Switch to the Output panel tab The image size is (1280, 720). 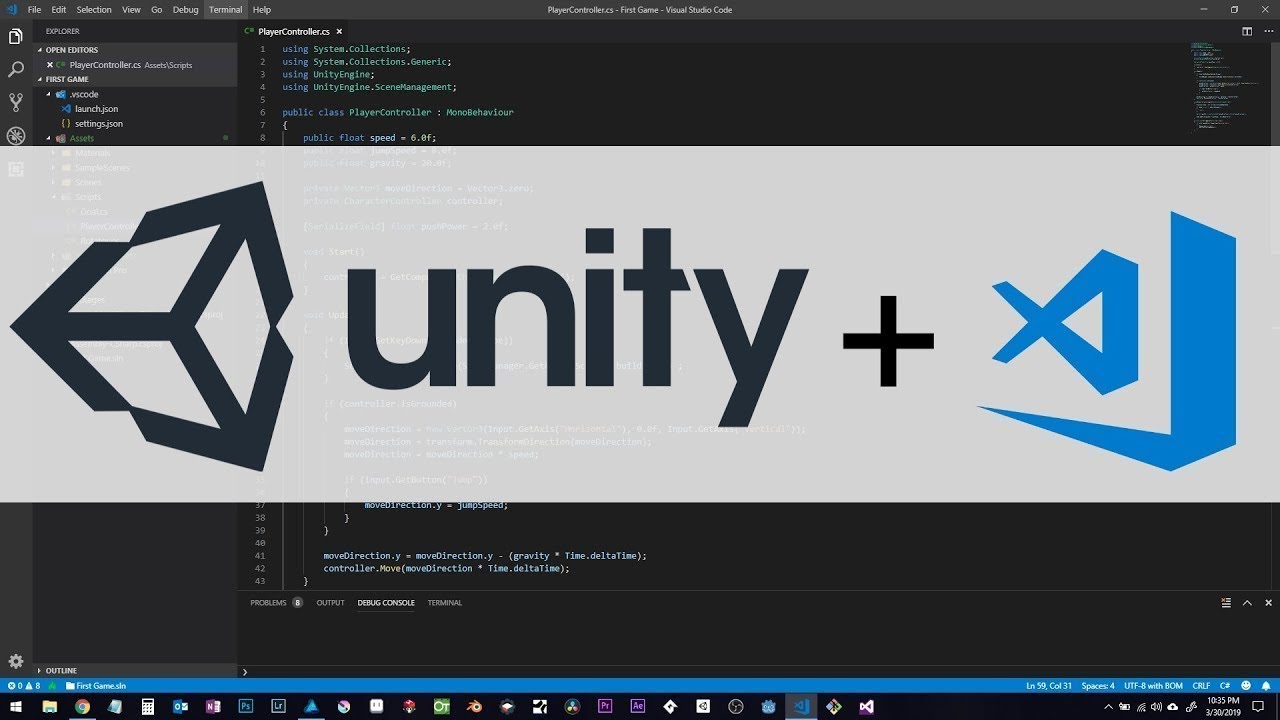[330, 603]
